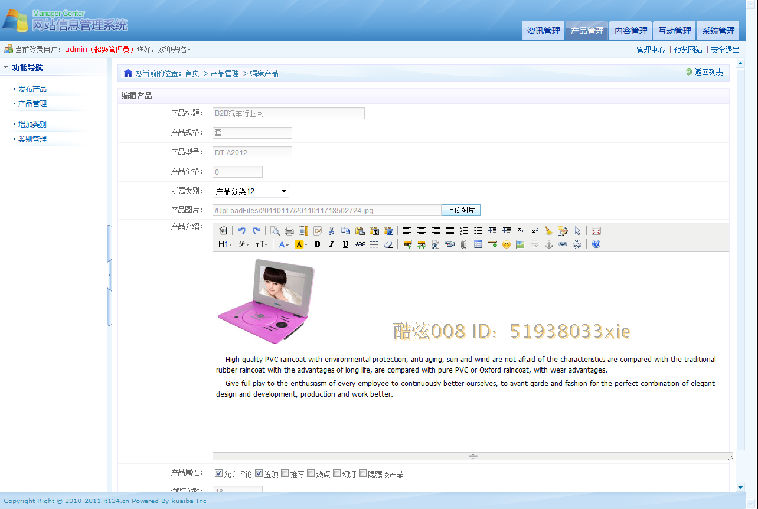The height and width of the screenshot is (509, 758).
Task: Toggle the second checked product attribute checkbox
Action: coord(259,473)
